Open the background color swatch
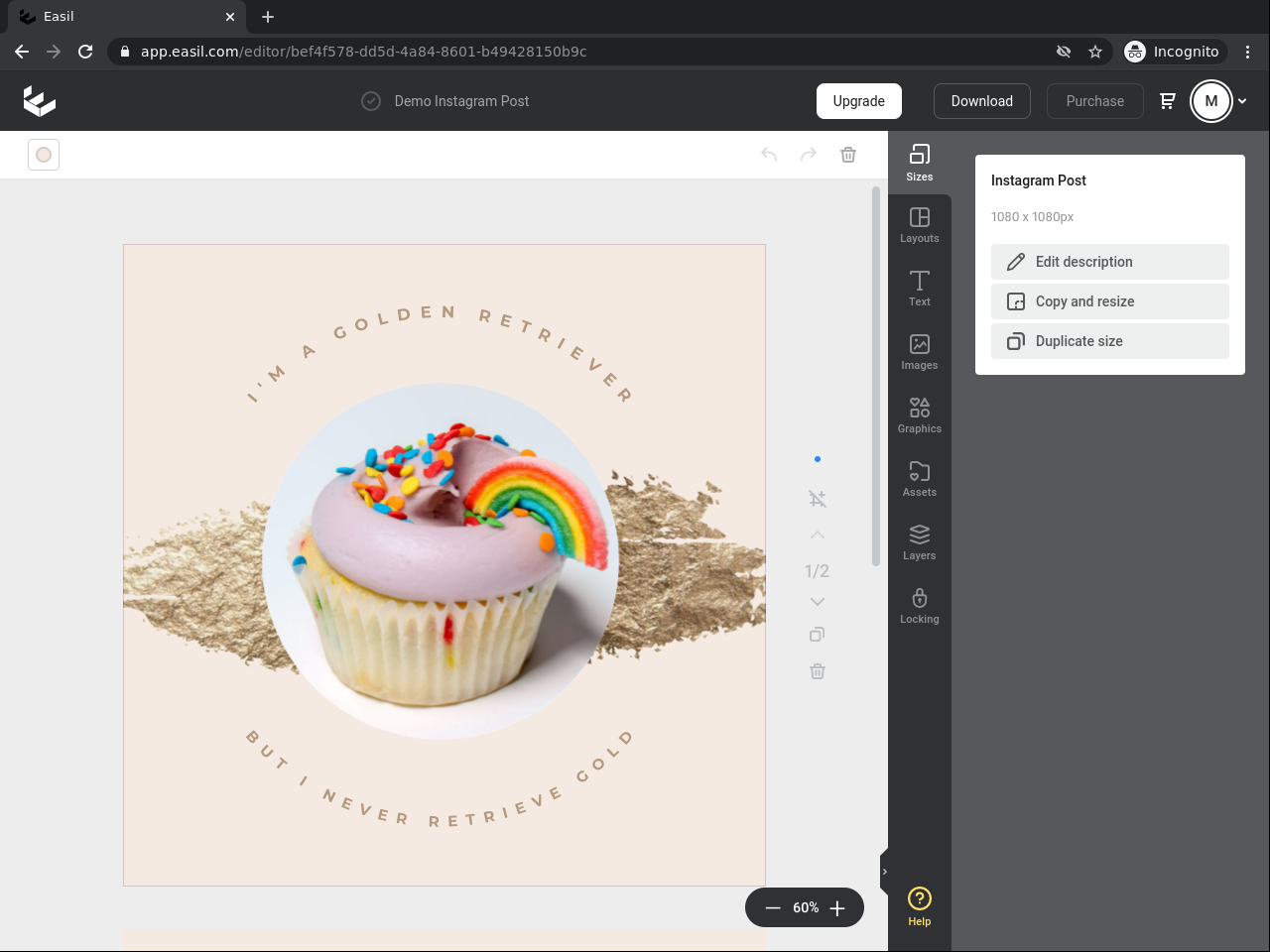 (44, 155)
